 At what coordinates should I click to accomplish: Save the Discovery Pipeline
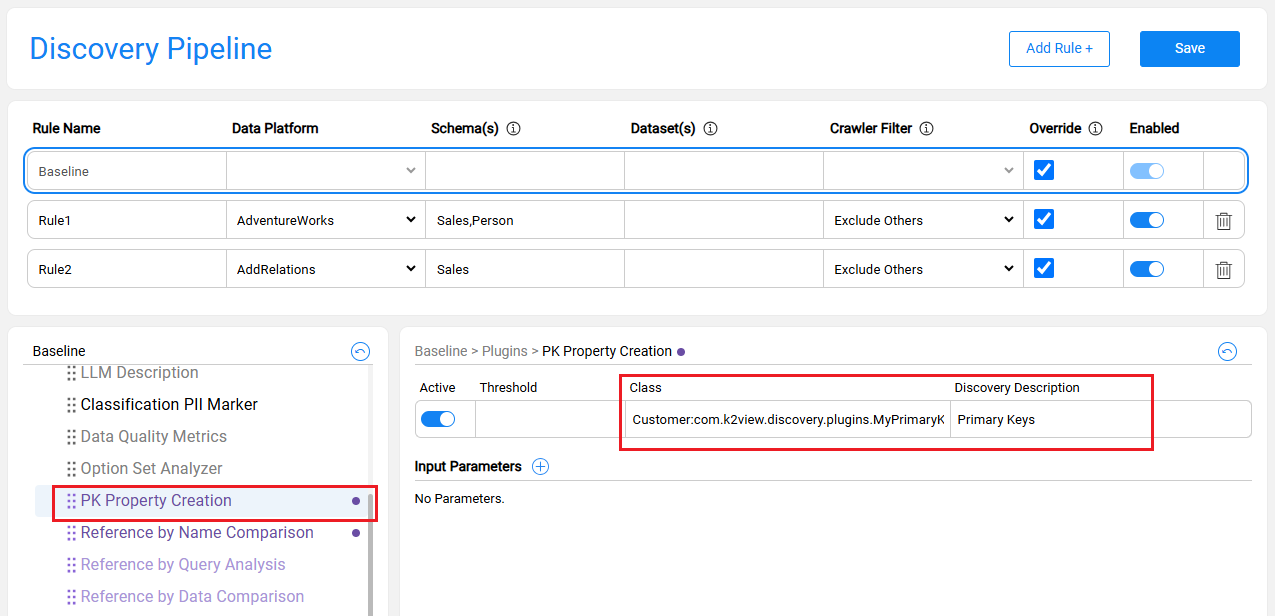pyautogui.click(x=1189, y=48)
